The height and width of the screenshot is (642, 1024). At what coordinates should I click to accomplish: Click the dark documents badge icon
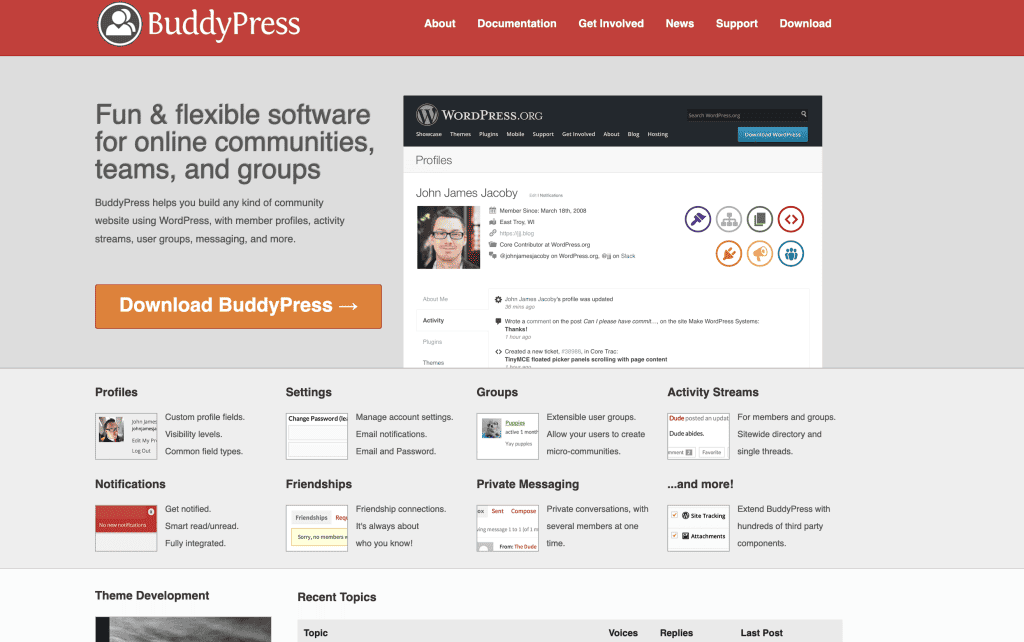click(x=759, y=219)
